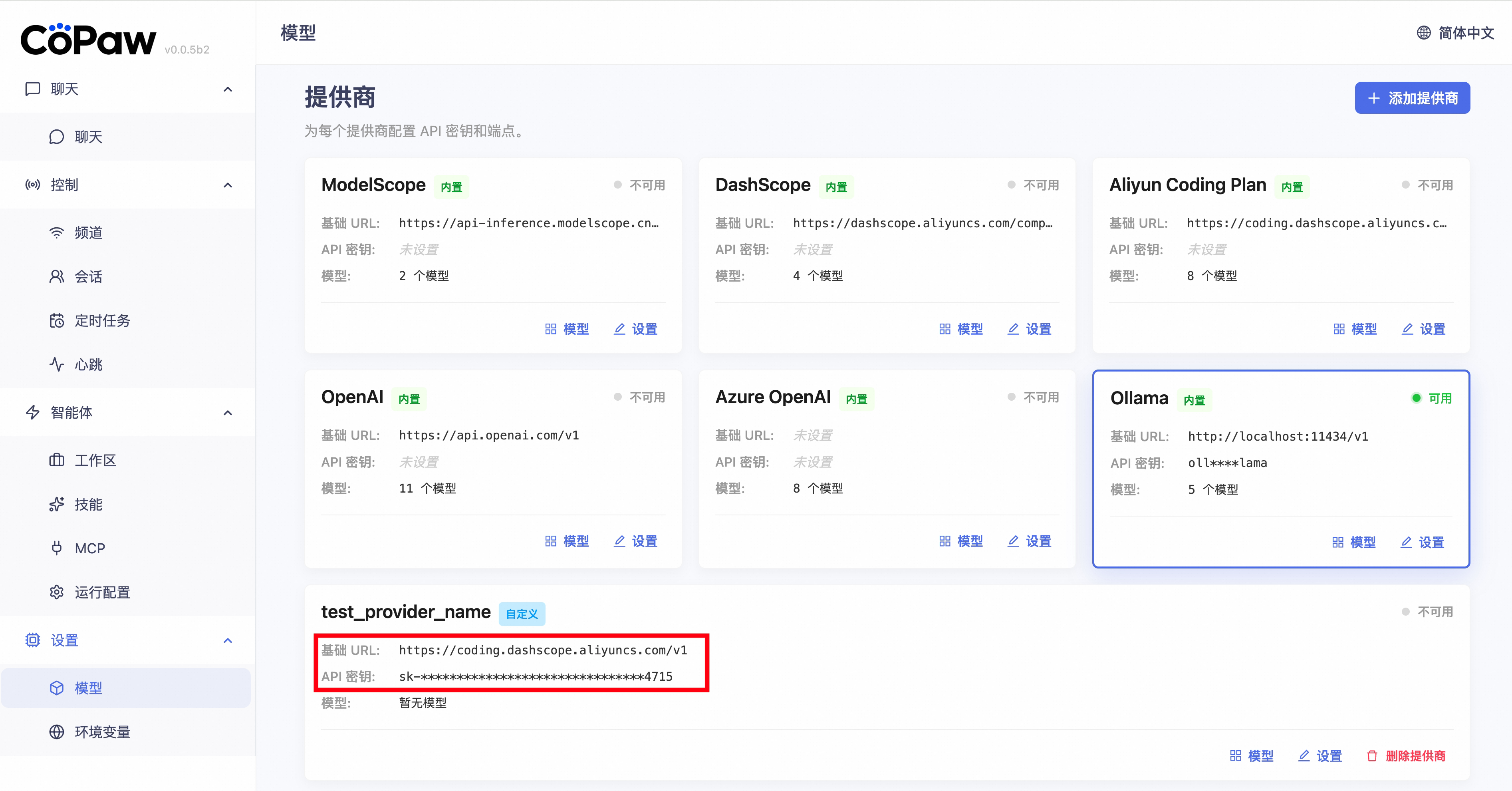
Task: Collapse the 聊天 sidebar section
Action: pos(228,89)
